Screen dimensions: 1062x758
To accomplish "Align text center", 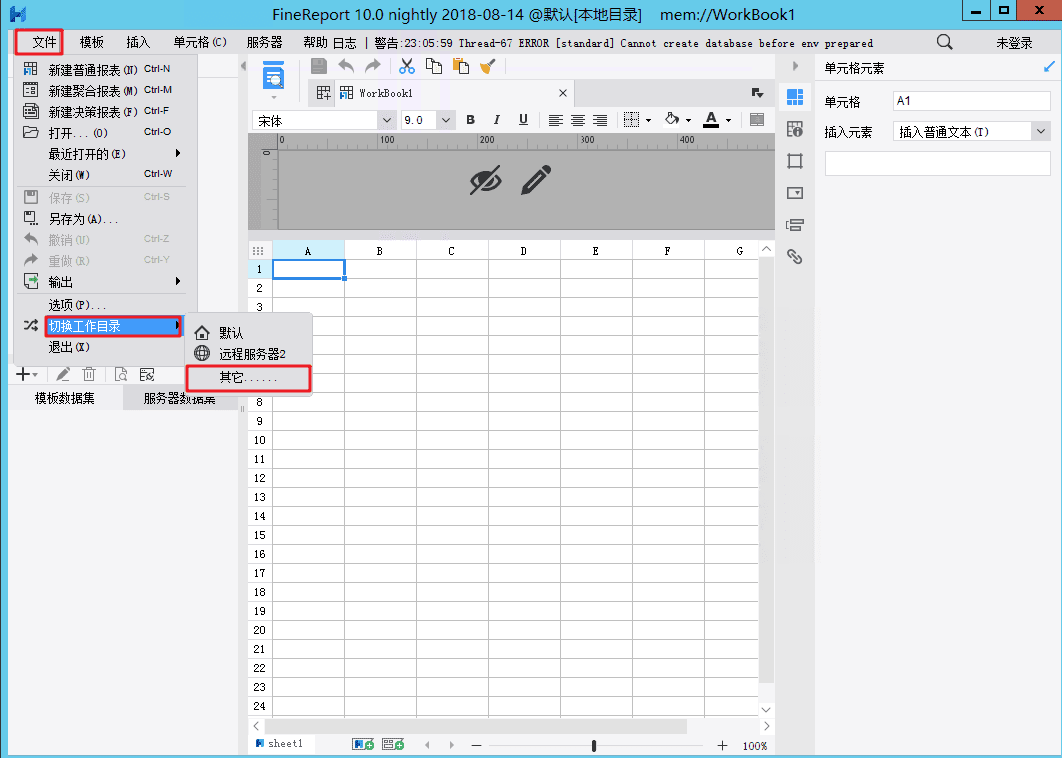I will (x=578, y=120).
